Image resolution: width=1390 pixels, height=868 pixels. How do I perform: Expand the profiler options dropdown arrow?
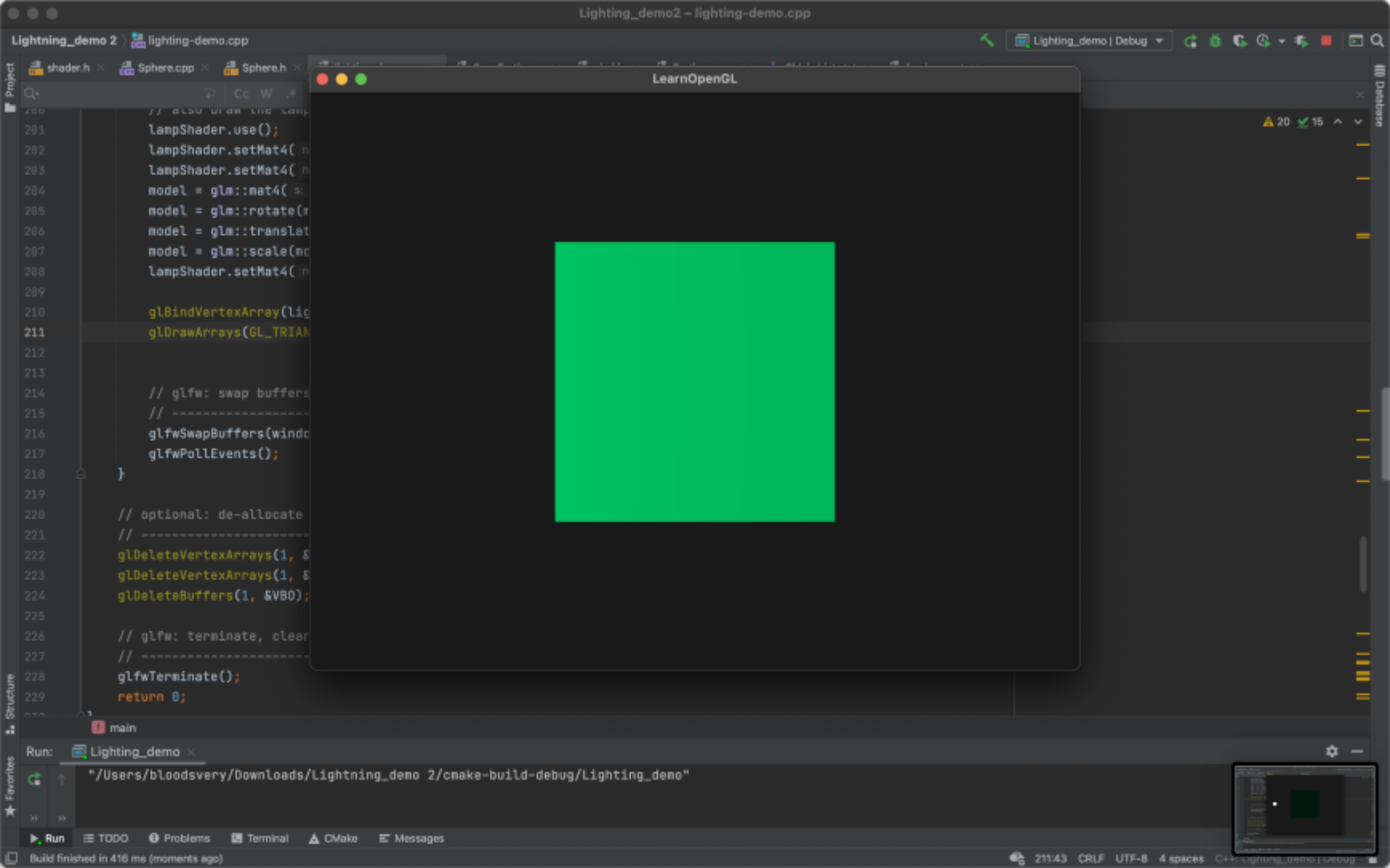[x=1282, y=41]
